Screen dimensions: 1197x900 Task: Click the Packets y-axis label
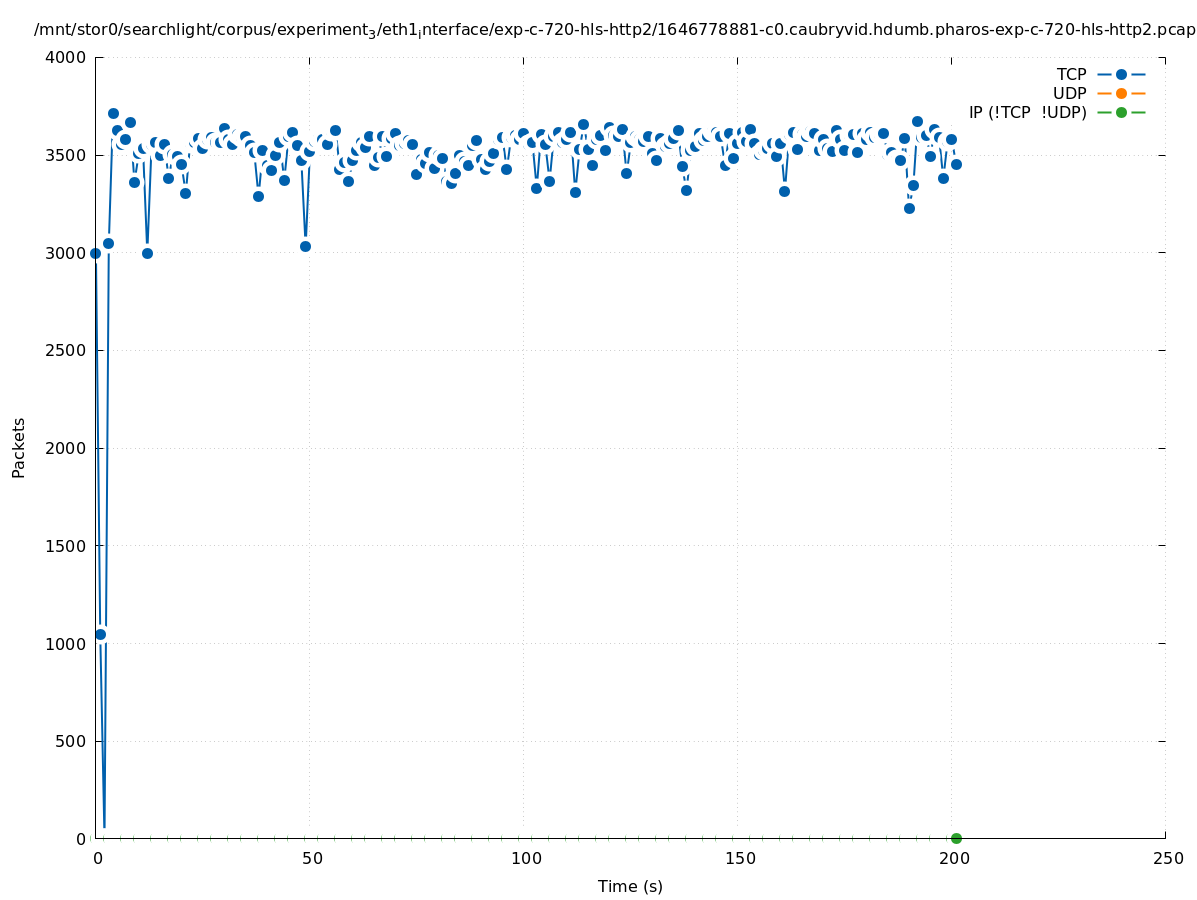[19, 447]
